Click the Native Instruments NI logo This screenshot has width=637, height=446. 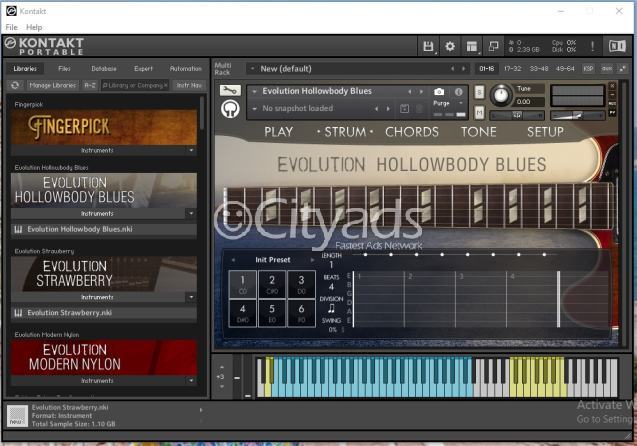(617, 46)
